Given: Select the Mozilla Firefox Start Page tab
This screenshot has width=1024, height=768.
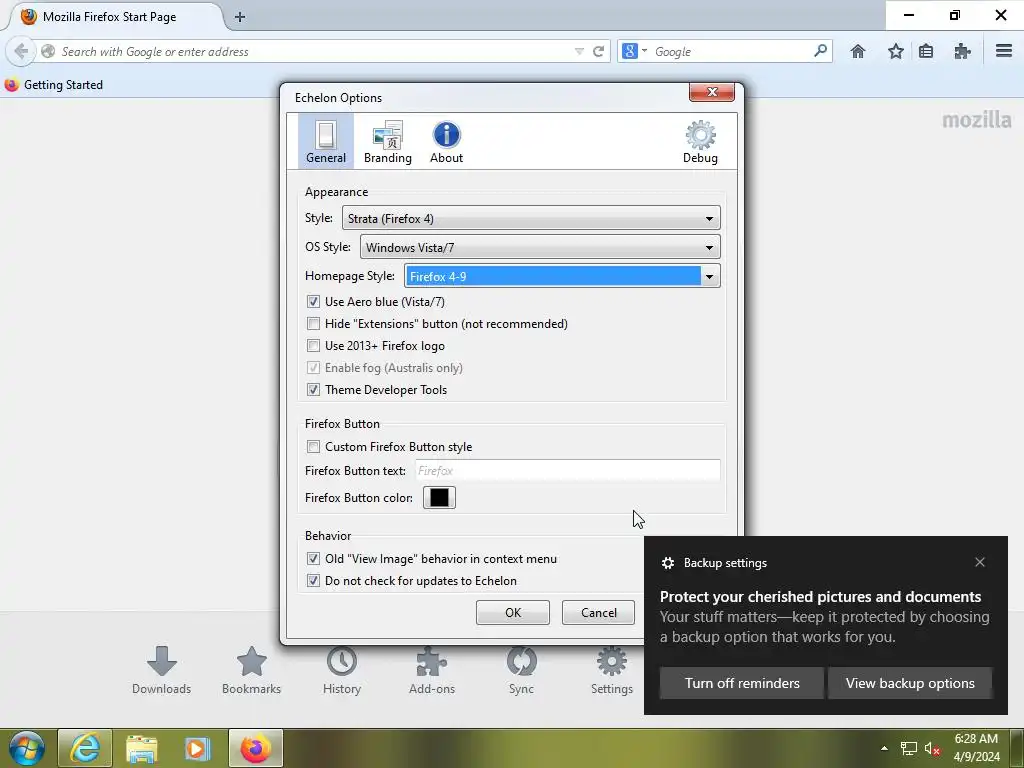Looking at the screenshot, I should pyautogui.click(x=113, y=16).
